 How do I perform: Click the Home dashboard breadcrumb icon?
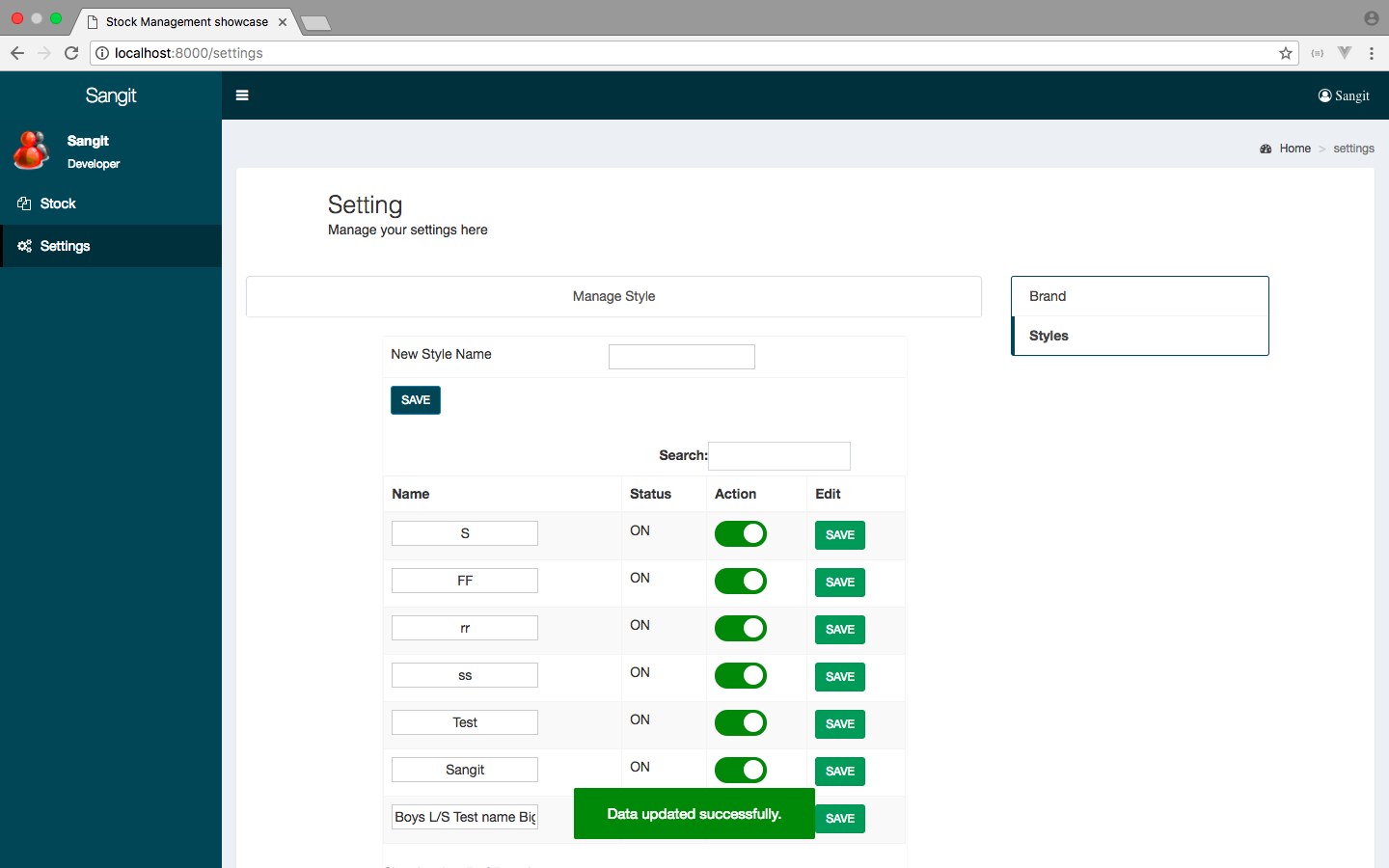[1266, 149]
